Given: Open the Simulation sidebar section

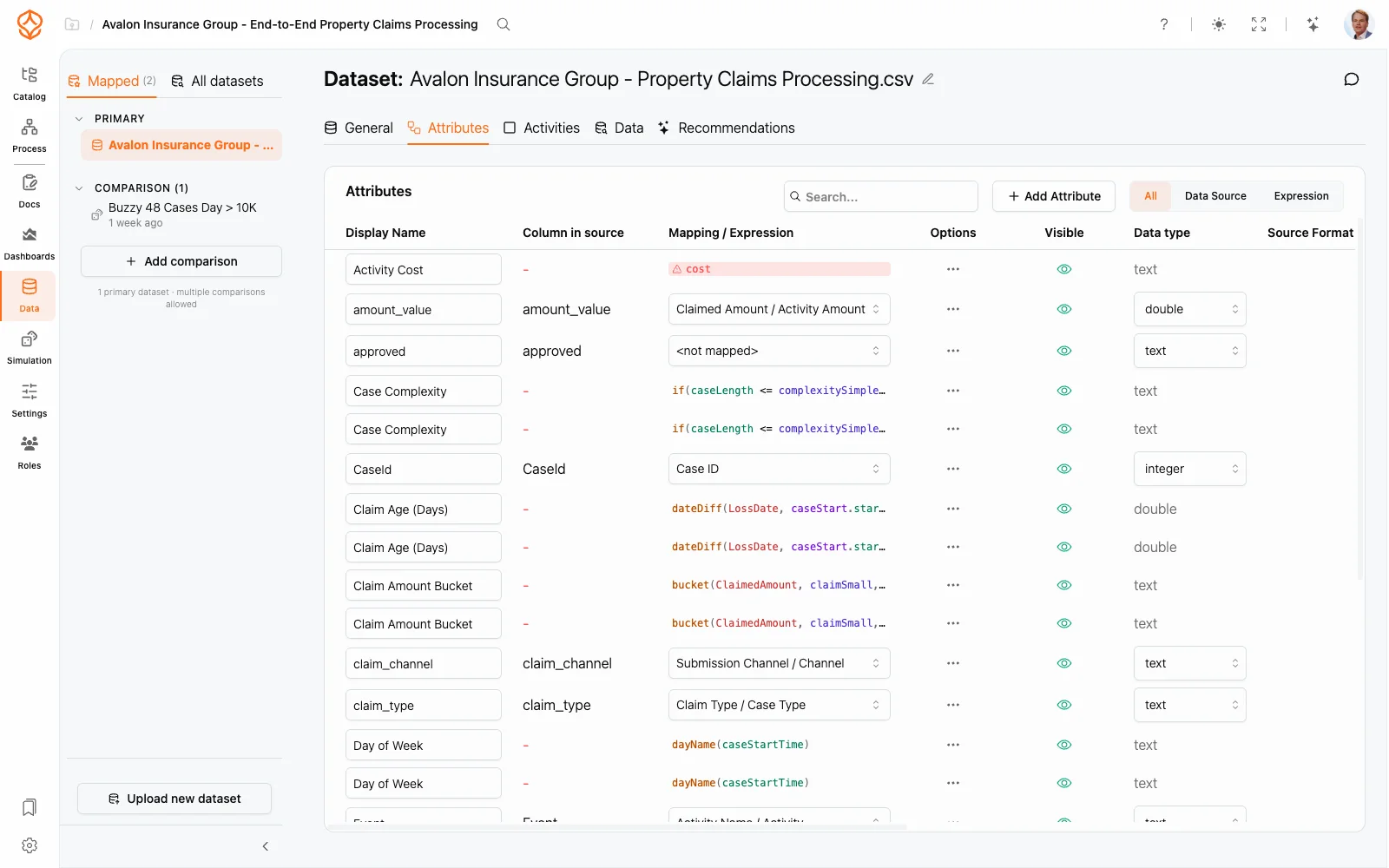Looking at the screenshot, I should click(x=30, y=347).
